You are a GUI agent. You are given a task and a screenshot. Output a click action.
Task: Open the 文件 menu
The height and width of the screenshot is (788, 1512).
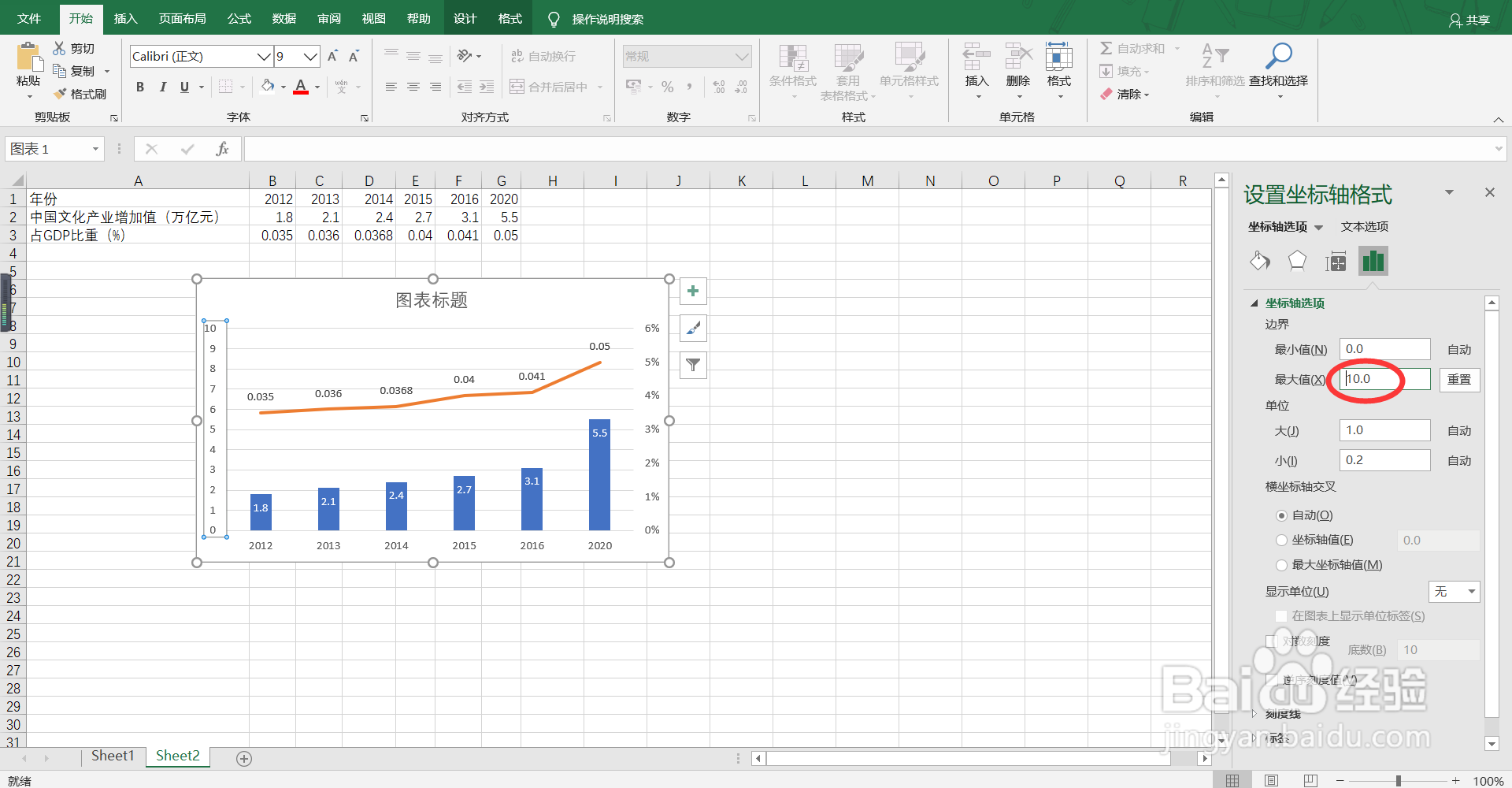coord(29,19)
